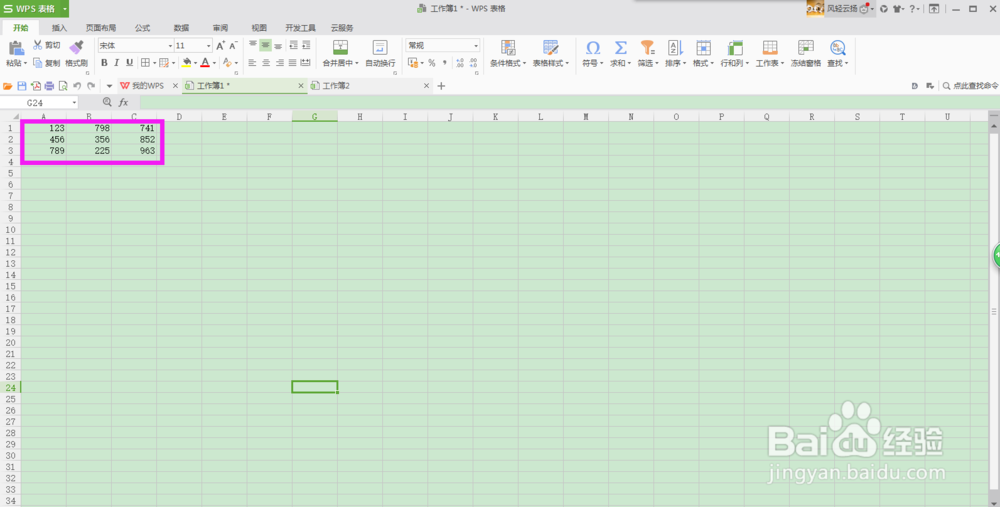The height and width of the screenshot is (507, 1000).
Task: Toggle bottom vertical alignment
Action: click(278, 45)
